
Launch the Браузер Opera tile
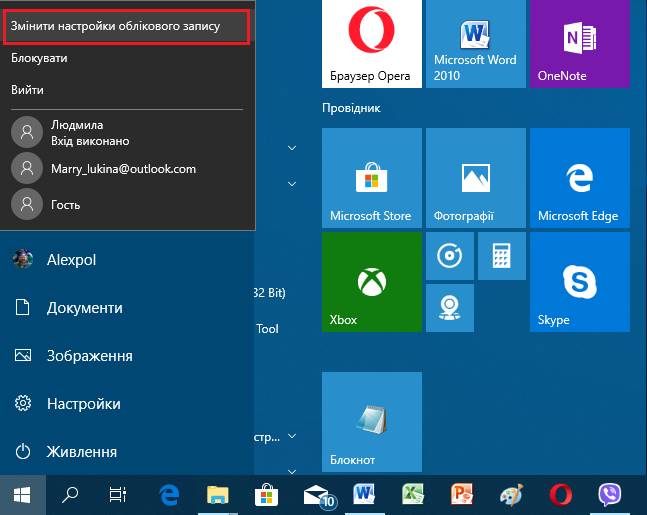pos(372,44)
